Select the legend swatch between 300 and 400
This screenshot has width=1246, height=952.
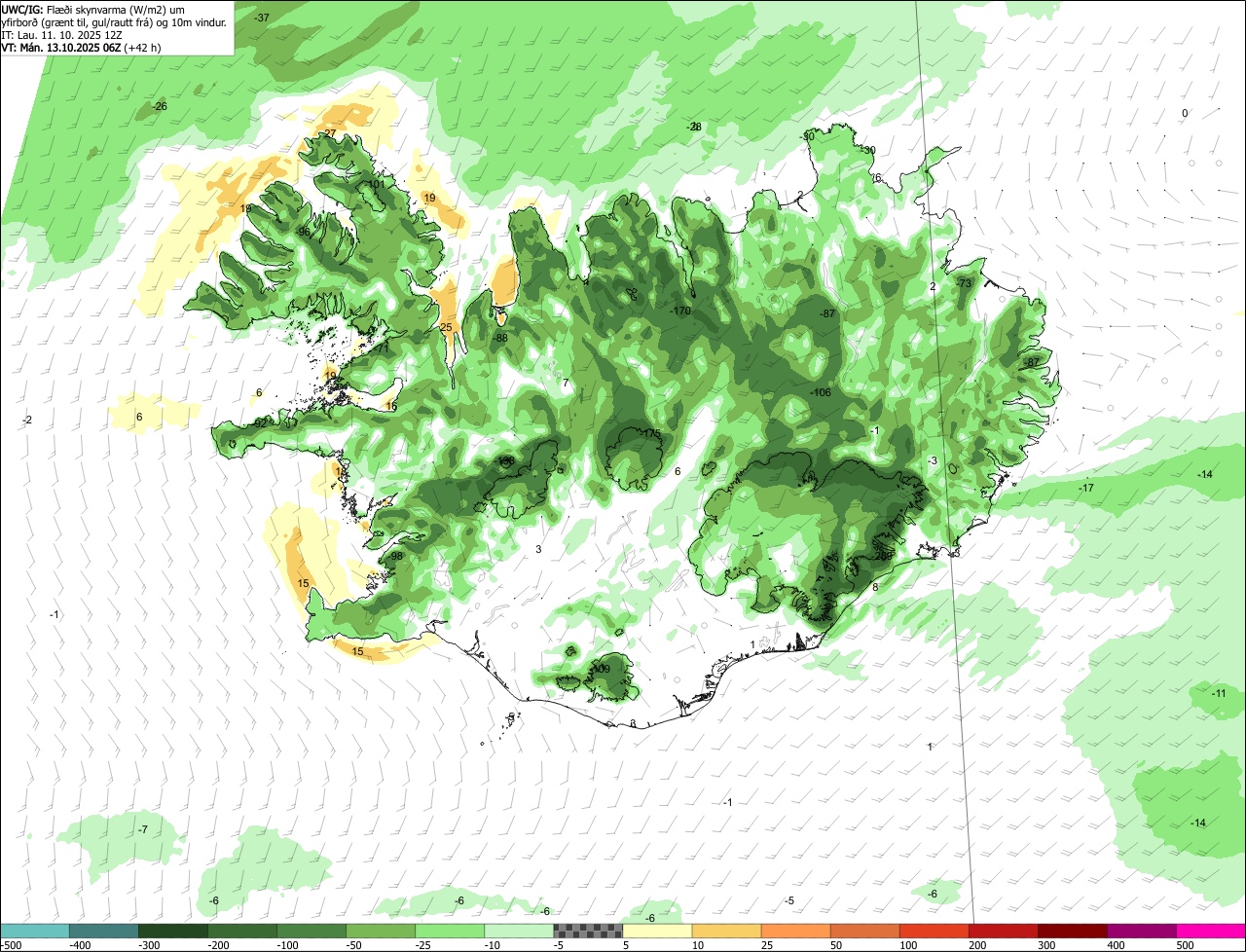click(1072, 931)
